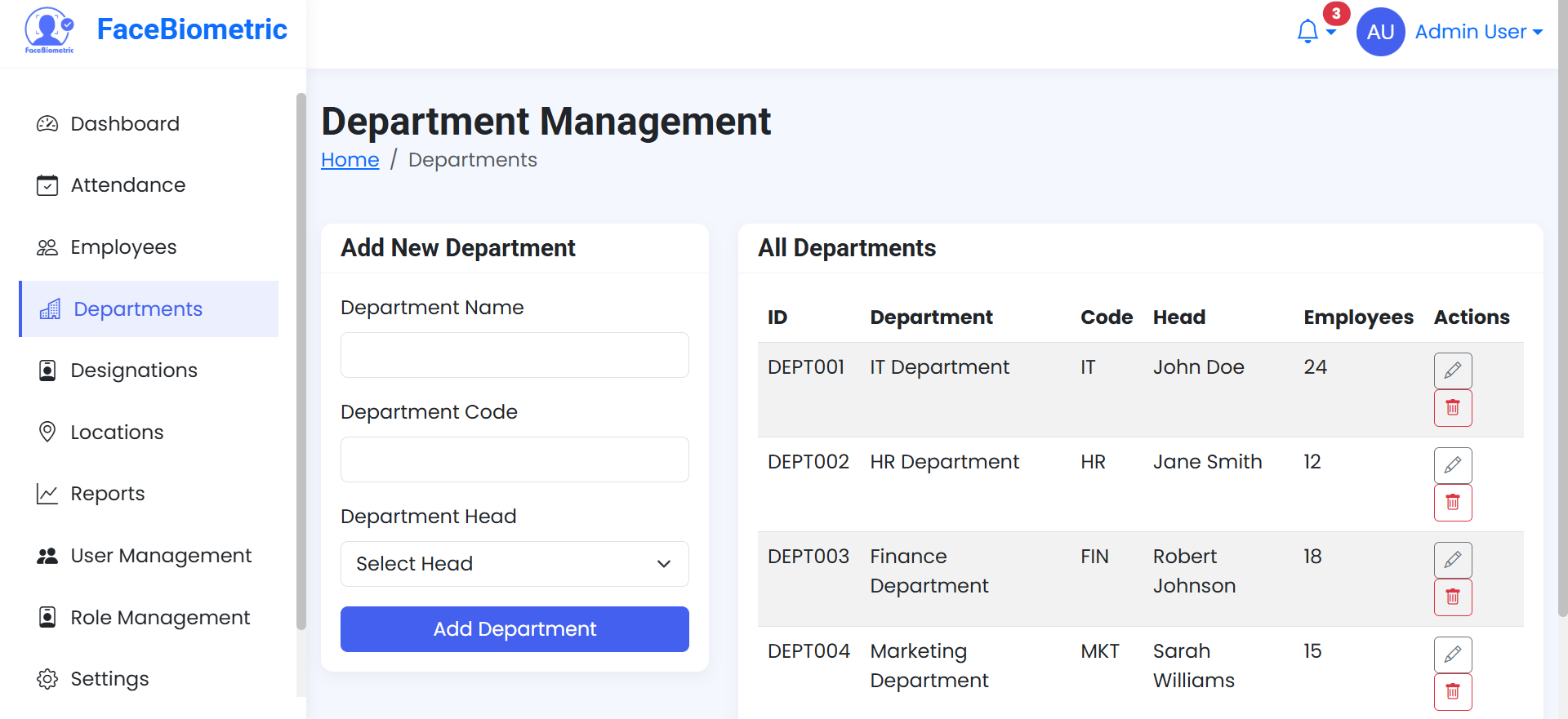Open the Employees page
Viewport: 1568px width, 719px height.
(149, 247)
